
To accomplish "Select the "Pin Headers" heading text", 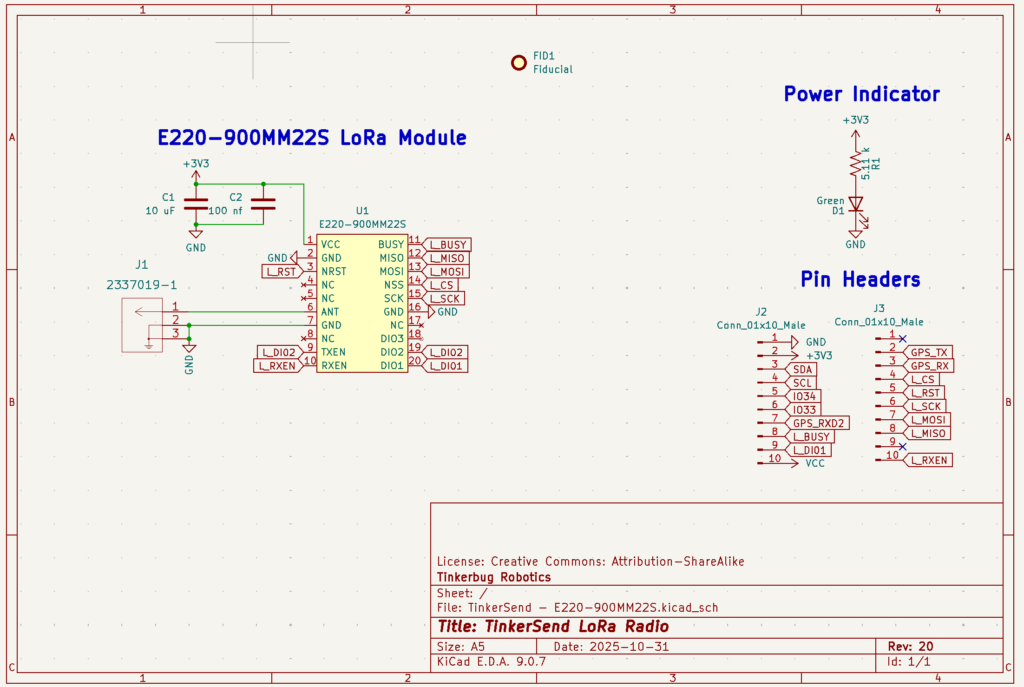I will (x=860, y=279).
